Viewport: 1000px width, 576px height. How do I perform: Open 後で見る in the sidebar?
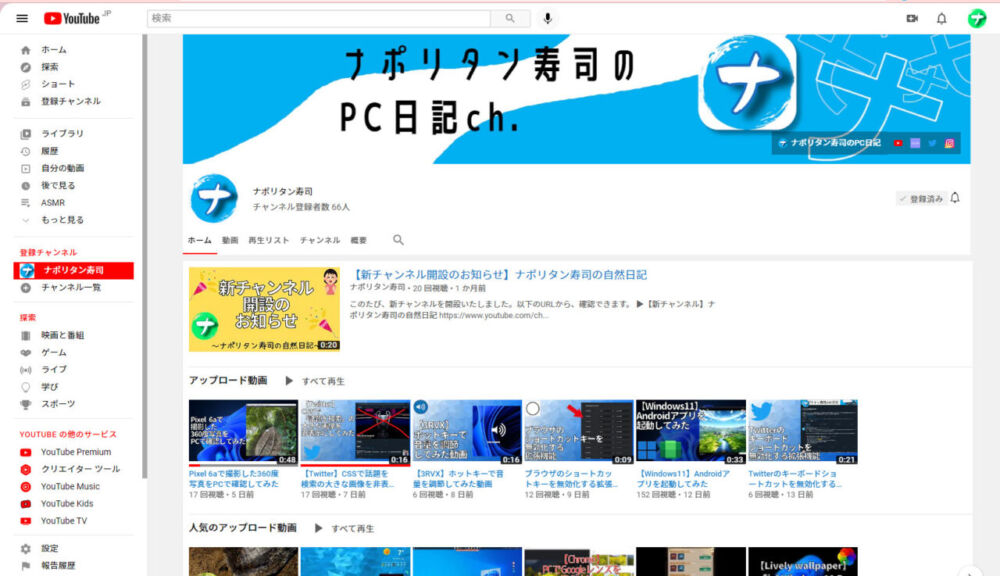[x=58, y=184]
